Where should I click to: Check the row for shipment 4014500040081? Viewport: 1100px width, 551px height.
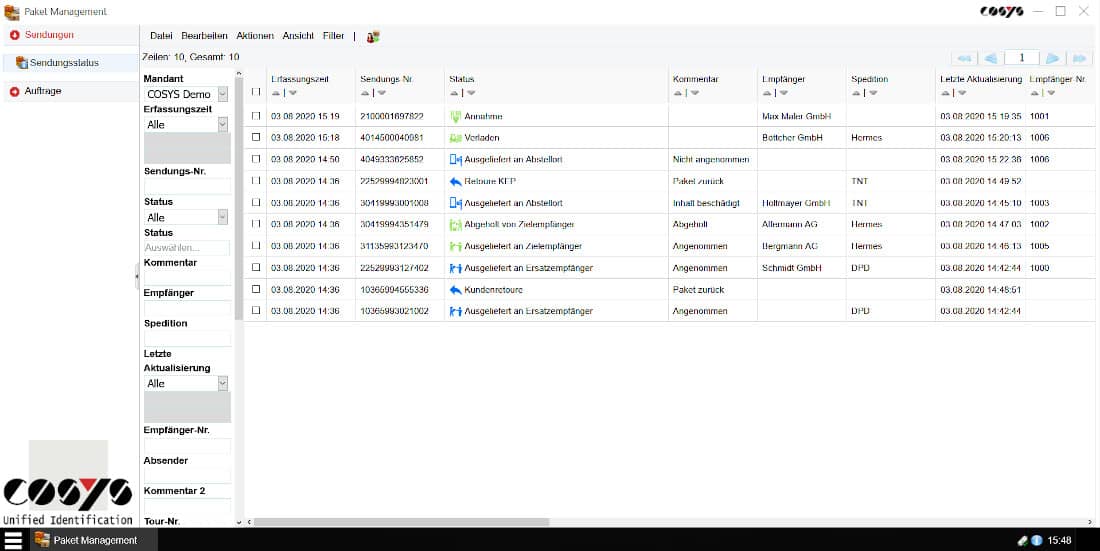pyautogui.click(x=256, y=138)
